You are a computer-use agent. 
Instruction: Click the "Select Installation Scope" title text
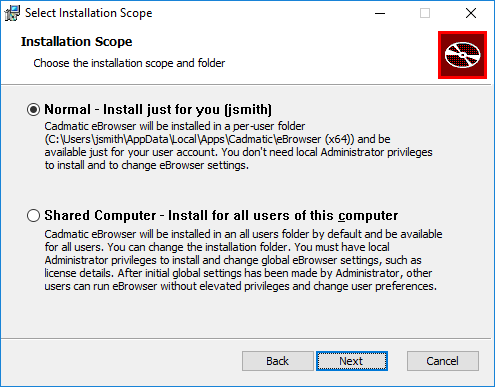[x=89, y=13]
